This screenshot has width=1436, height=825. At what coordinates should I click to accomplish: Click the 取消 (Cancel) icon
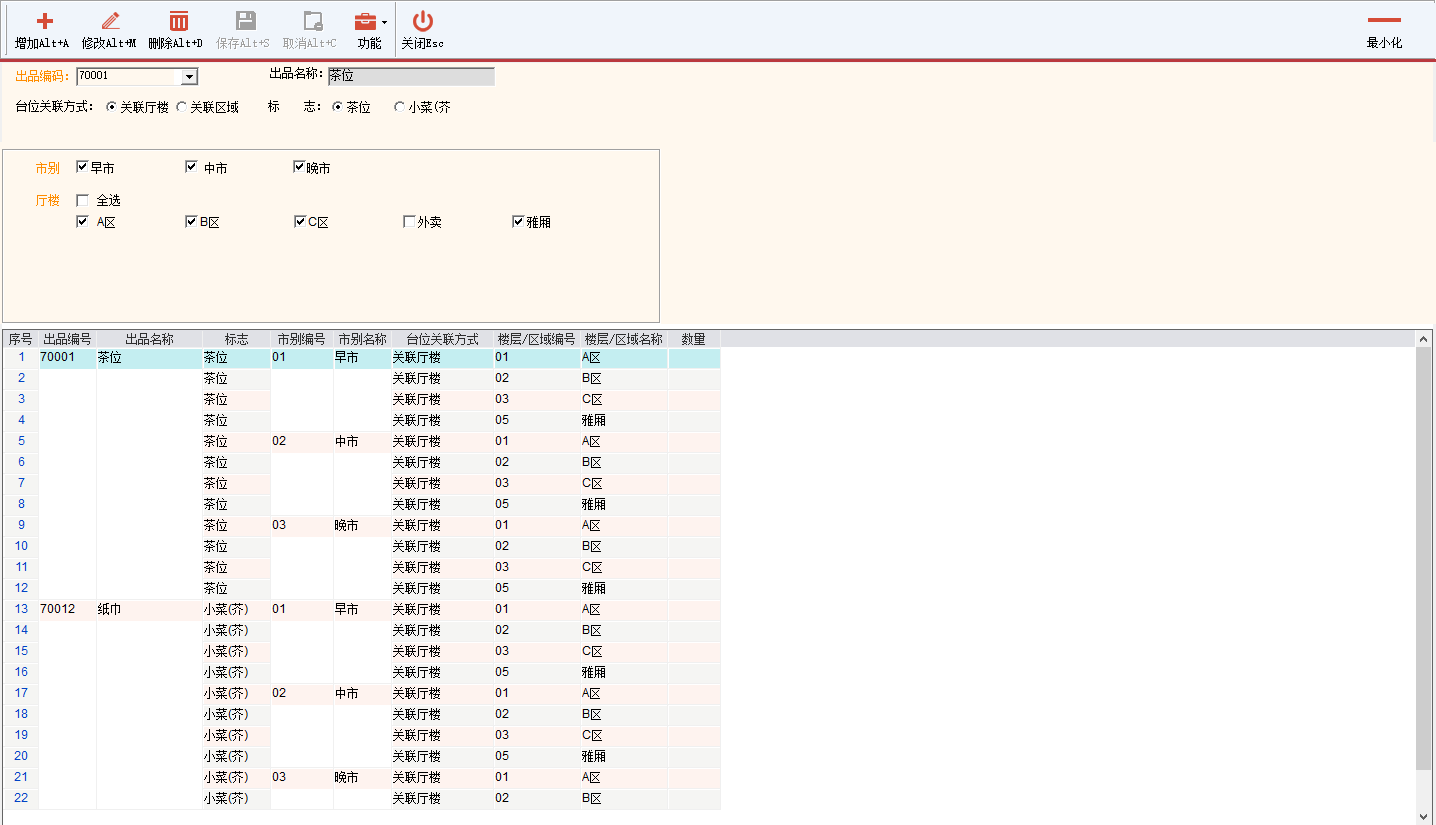312,21
